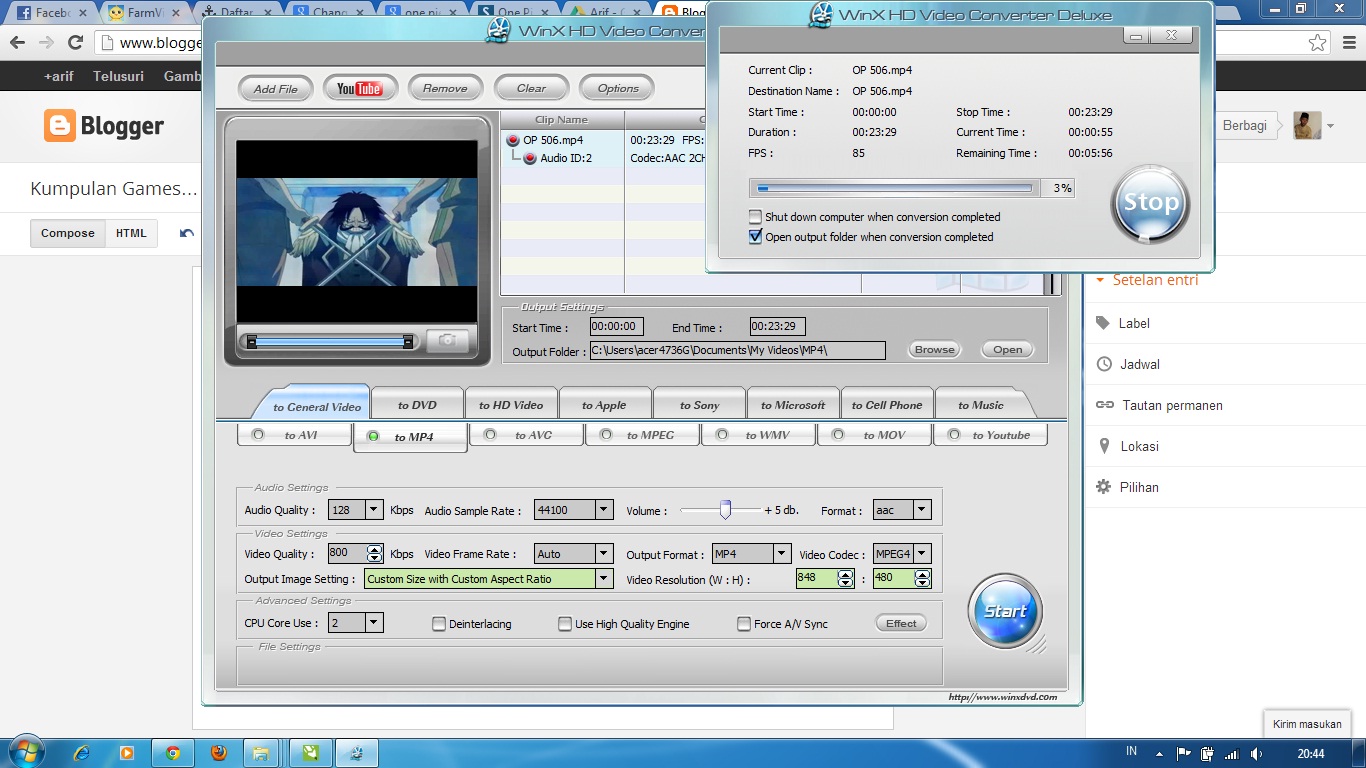Reload the Blogger page in Chrome
The height and width of the screenshot is (768, 1366).
[x=75, y=43]
